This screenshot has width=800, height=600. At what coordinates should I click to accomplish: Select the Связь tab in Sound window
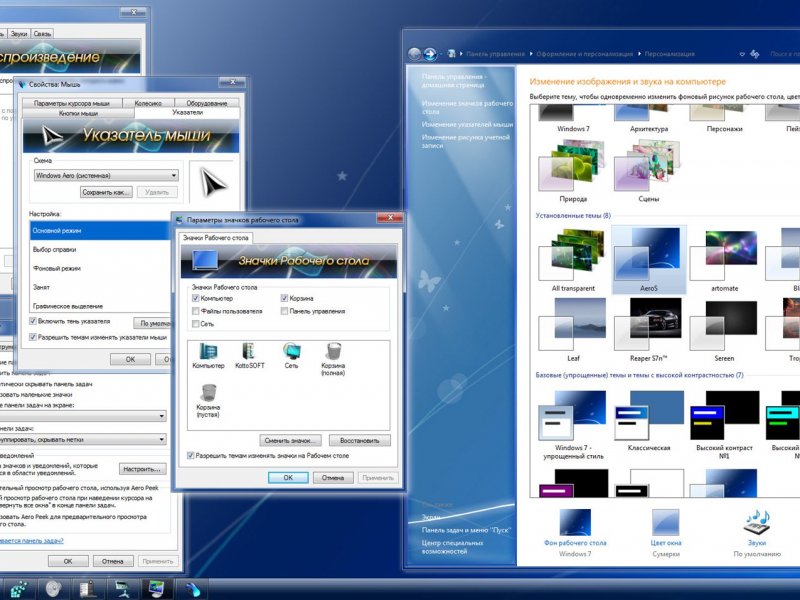coord(42,34)
